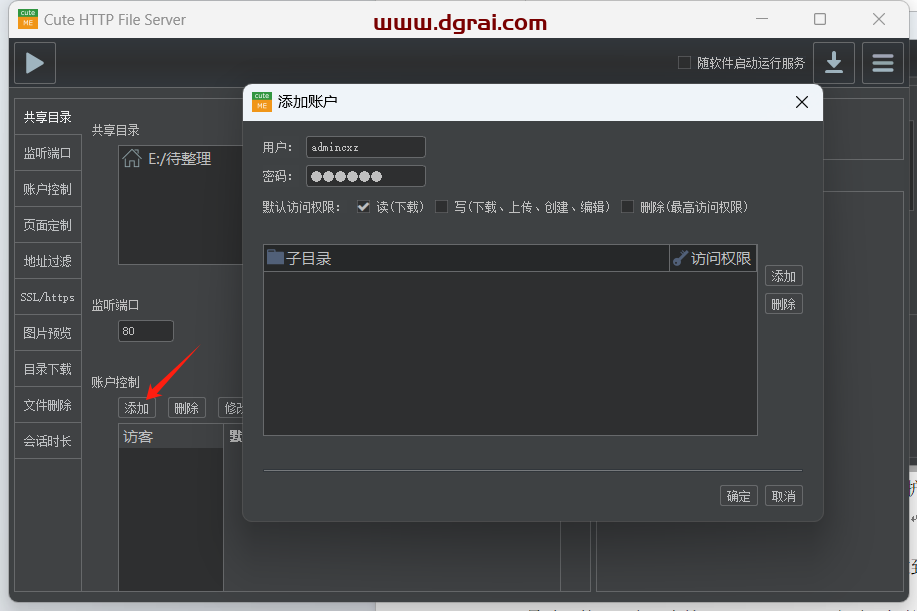This screenshot has width=917, height=611.
Task: Click 删除 button beside subdirectory table
Action: point(784,304)
